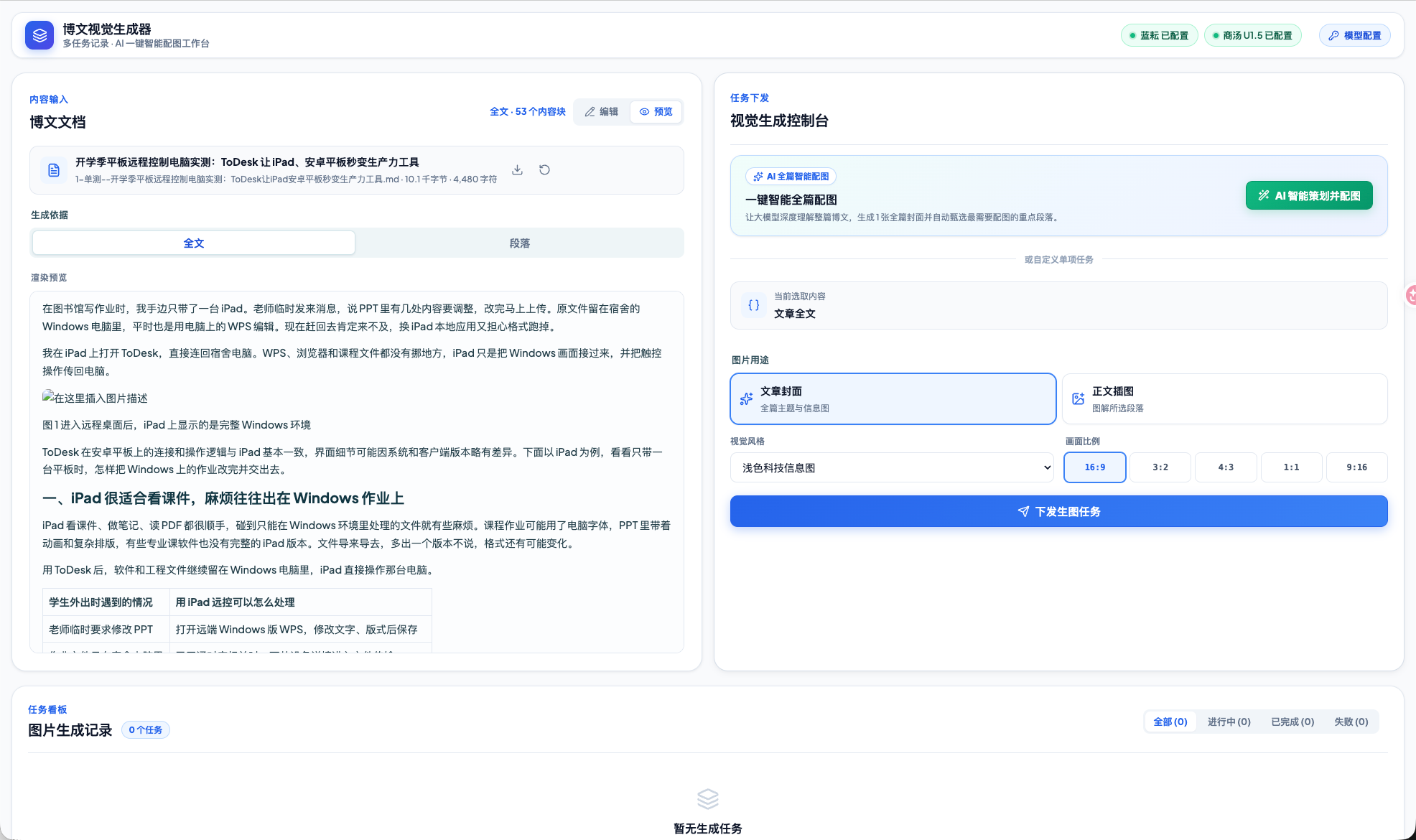Click the heading 一、iPad很适合看课件
Screen dimensions: 1416x840
[x=223, y=498]
